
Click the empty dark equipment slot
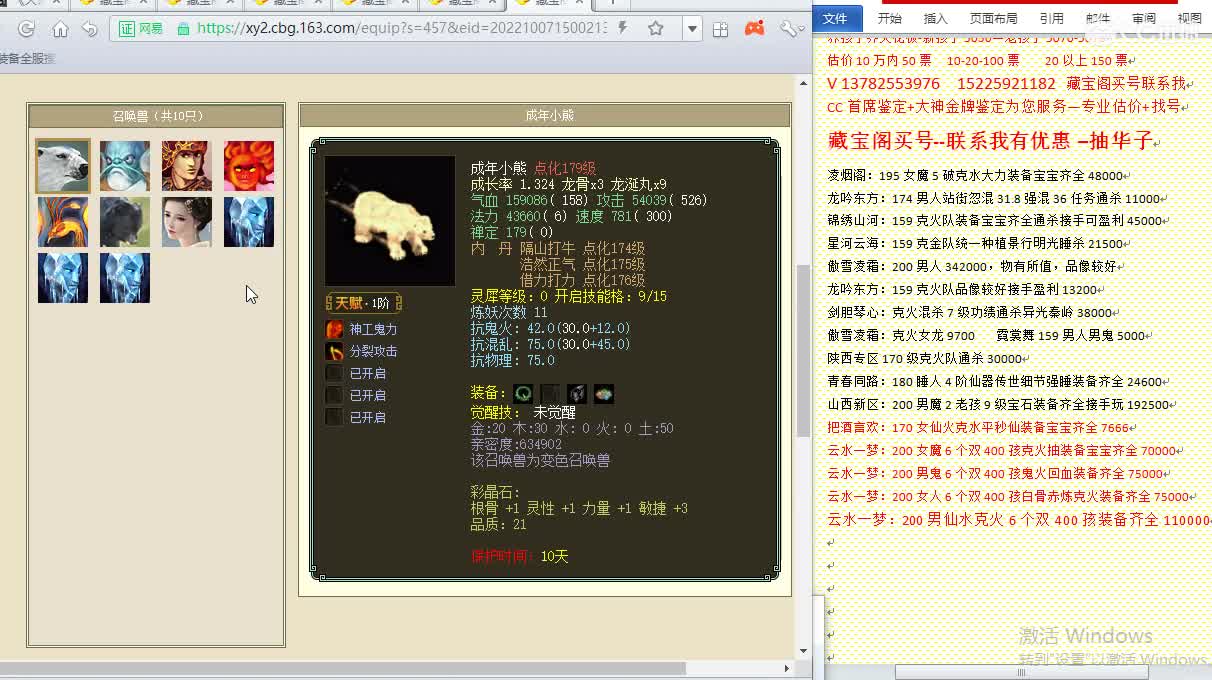550,394
